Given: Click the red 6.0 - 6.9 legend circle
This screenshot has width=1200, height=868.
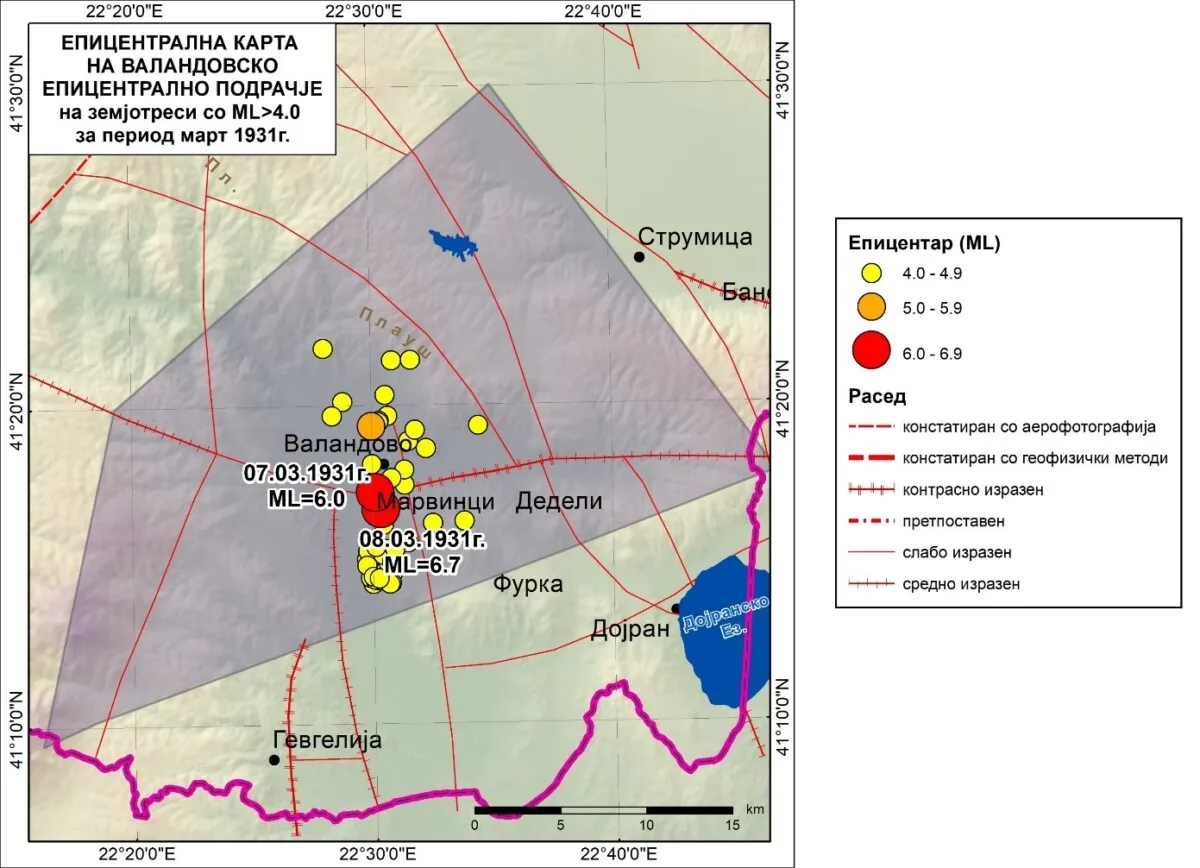Looking at the screenshot, I should point(871,351).
